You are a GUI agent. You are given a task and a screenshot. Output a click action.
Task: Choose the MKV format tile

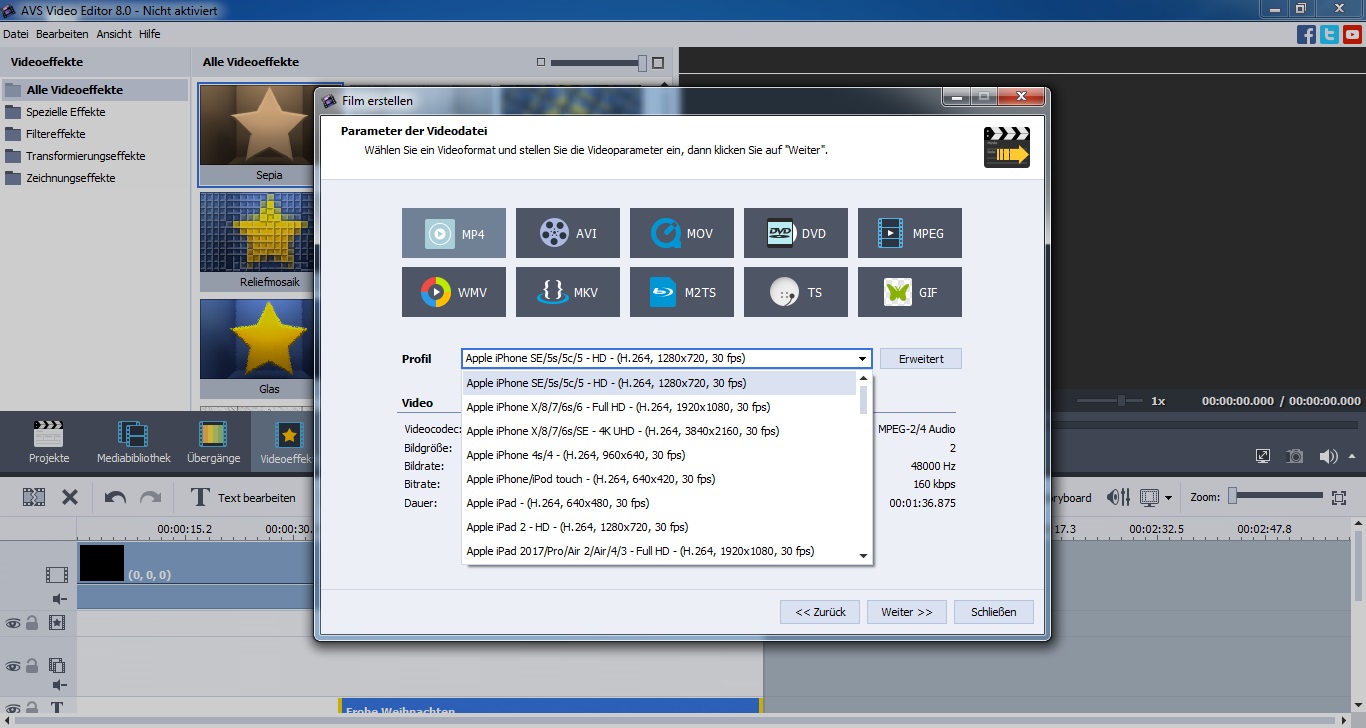pyautogui.click(x=568, y=292)
